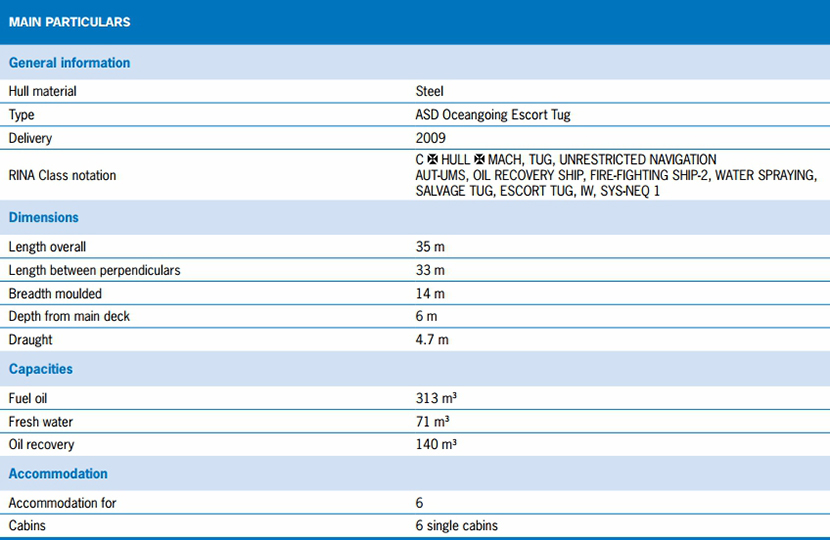Viewport: 830px width, 540px height.
Task: Select the General information section heading
Action: coord(69,63)
